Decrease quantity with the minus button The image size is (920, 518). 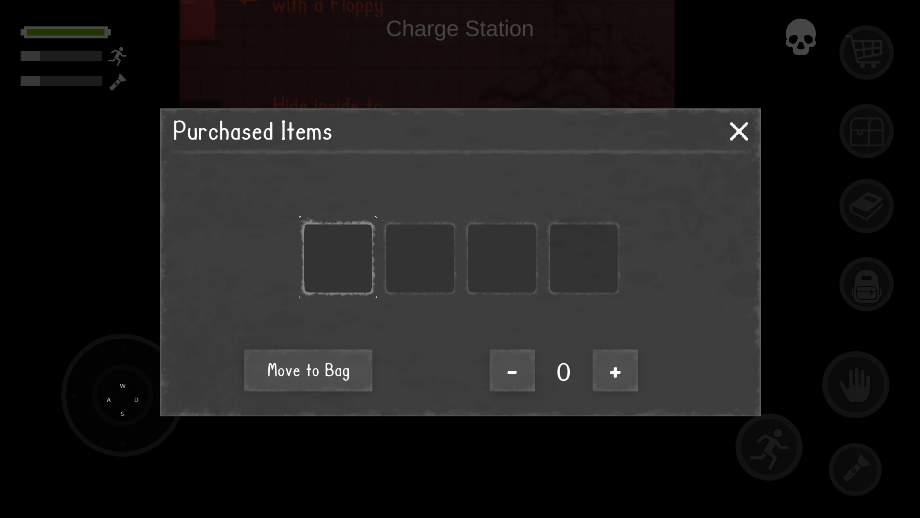(x=512, y=371)
